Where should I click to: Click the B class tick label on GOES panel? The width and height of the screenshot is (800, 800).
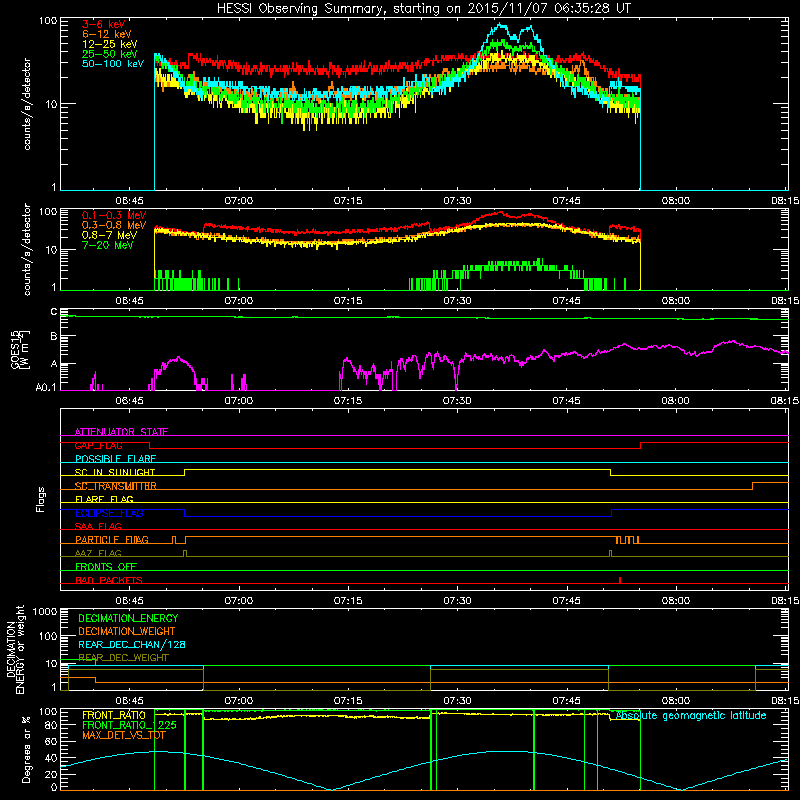tap(54, 337)
